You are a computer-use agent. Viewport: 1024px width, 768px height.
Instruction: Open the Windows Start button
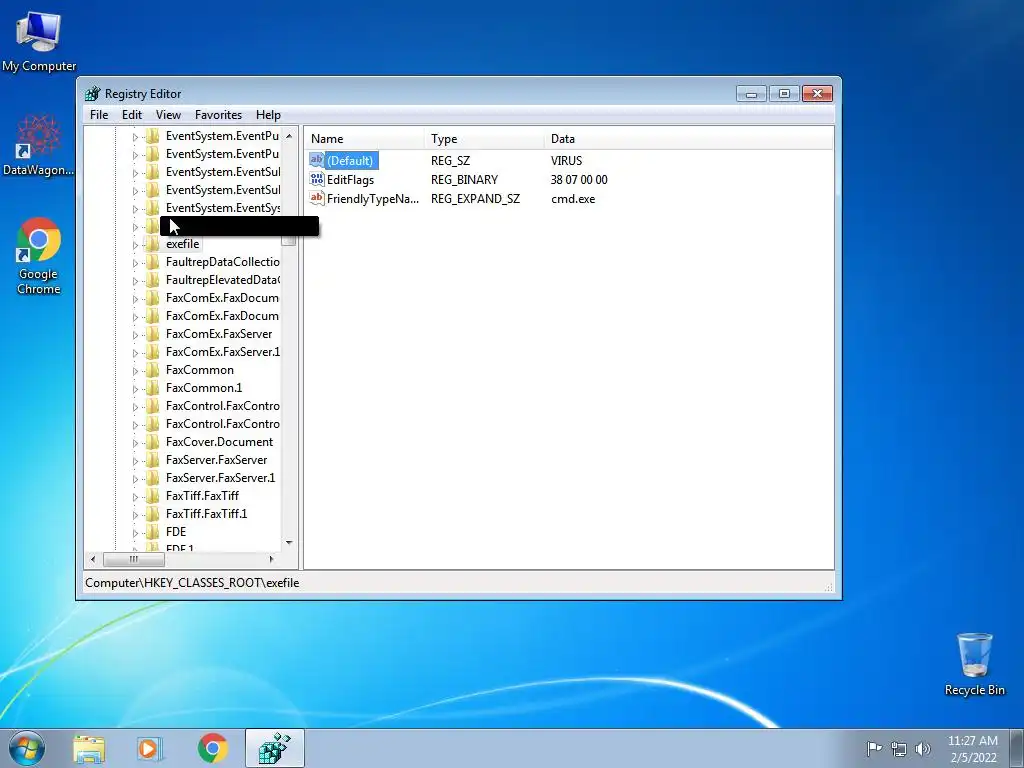(27, 748)
